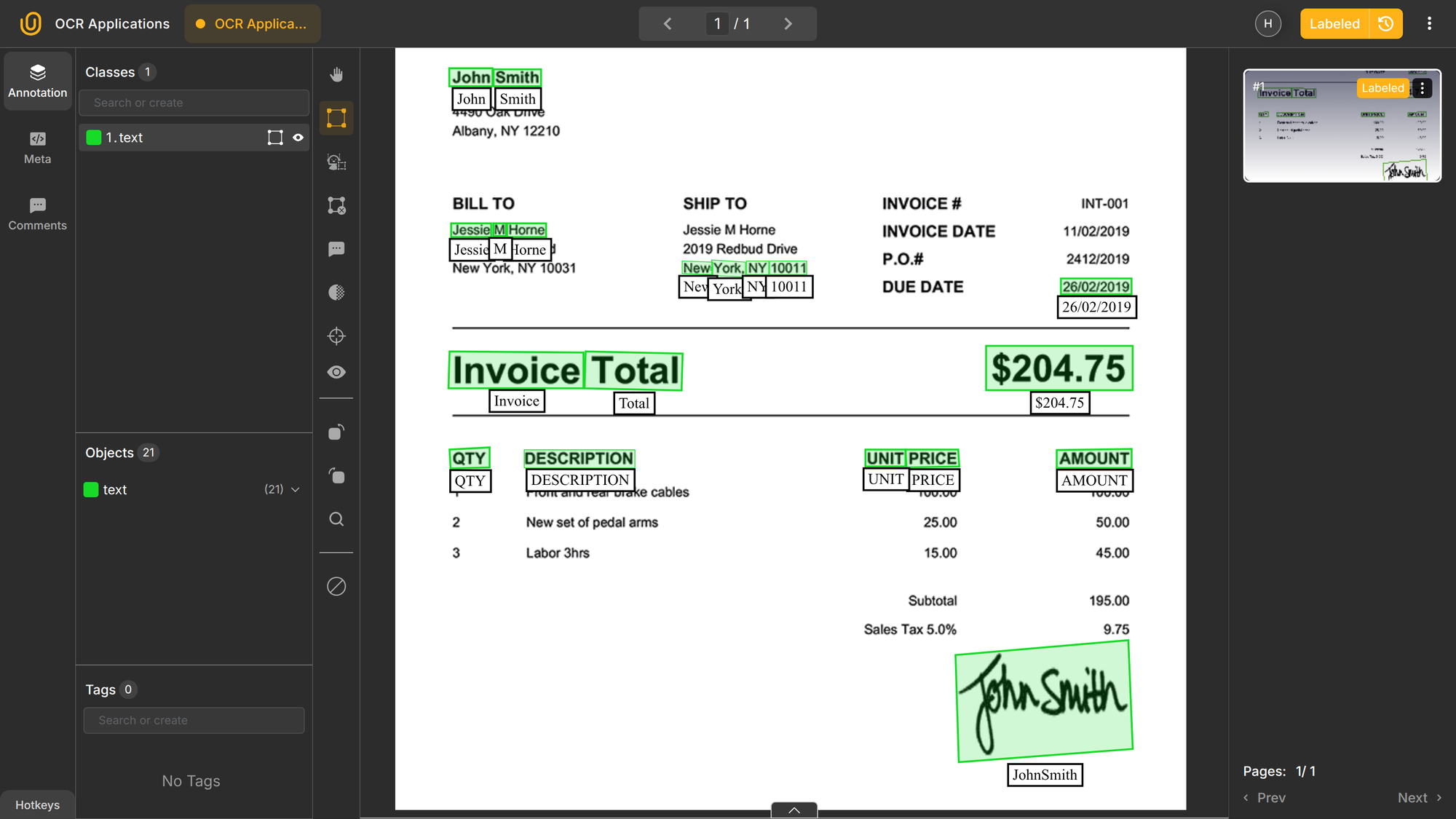Select the crosshair positioning tool
This screenshot has width=1456, height=819.
point(336,336)
